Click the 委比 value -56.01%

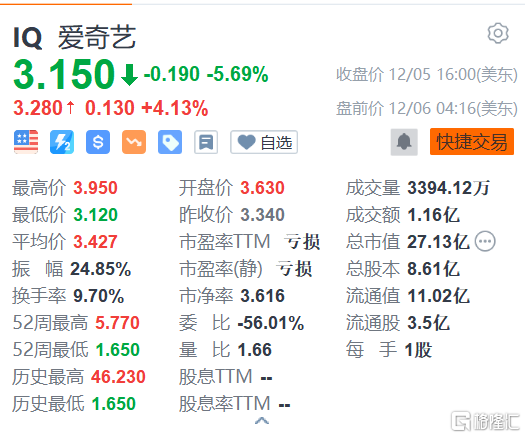271,323
